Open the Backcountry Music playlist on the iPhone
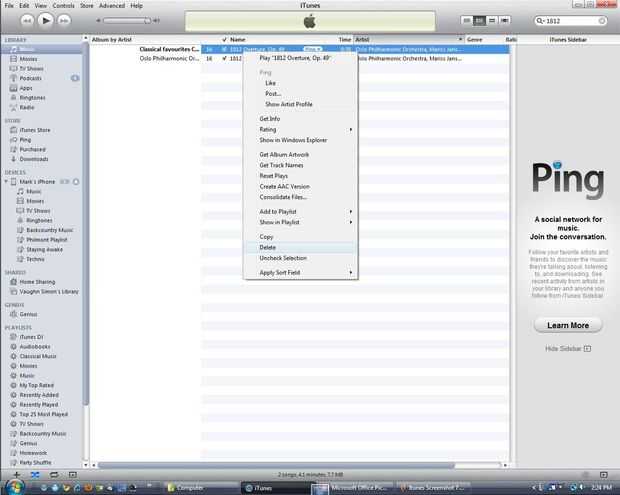Screen dimensions: 620x495 pos(49,230)
